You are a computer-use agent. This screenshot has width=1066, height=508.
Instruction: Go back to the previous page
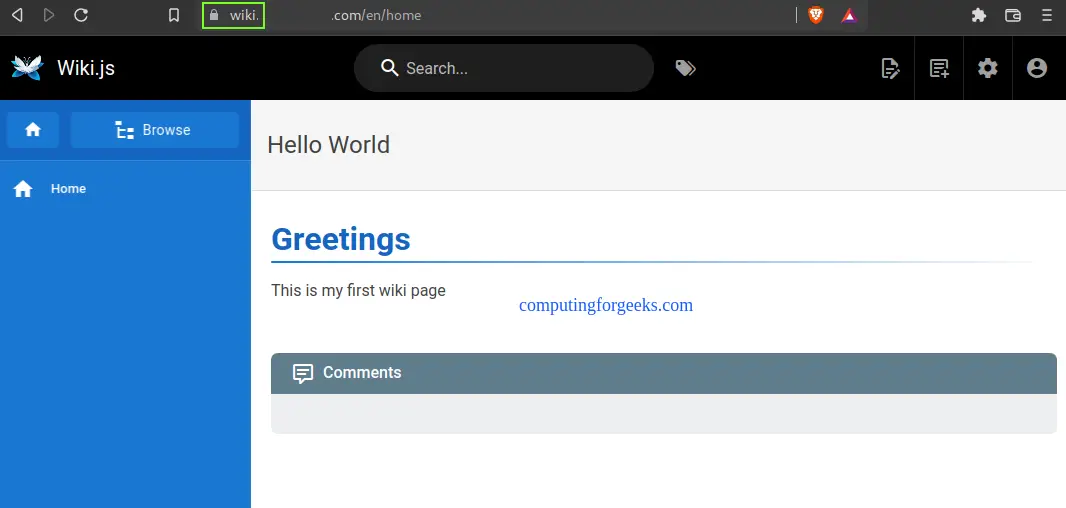point(17,15)
